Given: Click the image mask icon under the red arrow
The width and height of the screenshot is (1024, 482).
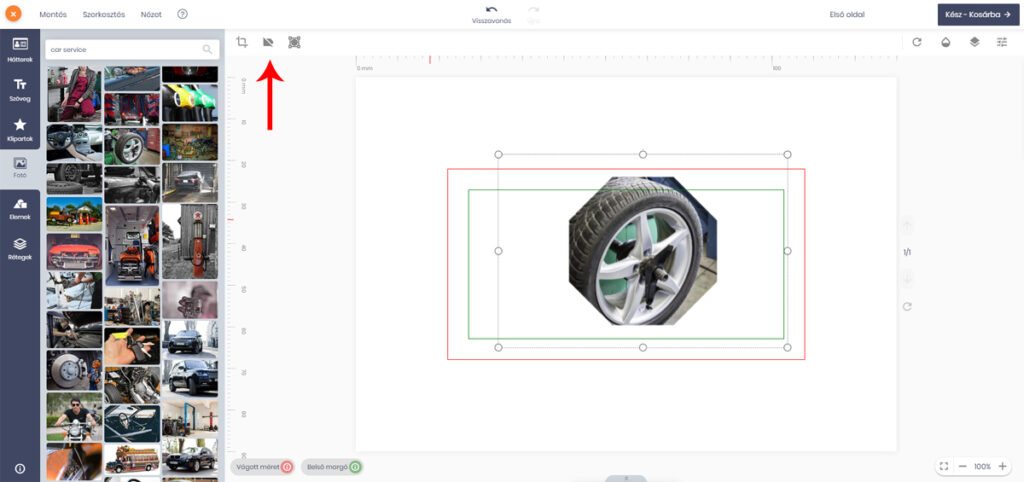Looking at the screenshot, I should (268, 42).
